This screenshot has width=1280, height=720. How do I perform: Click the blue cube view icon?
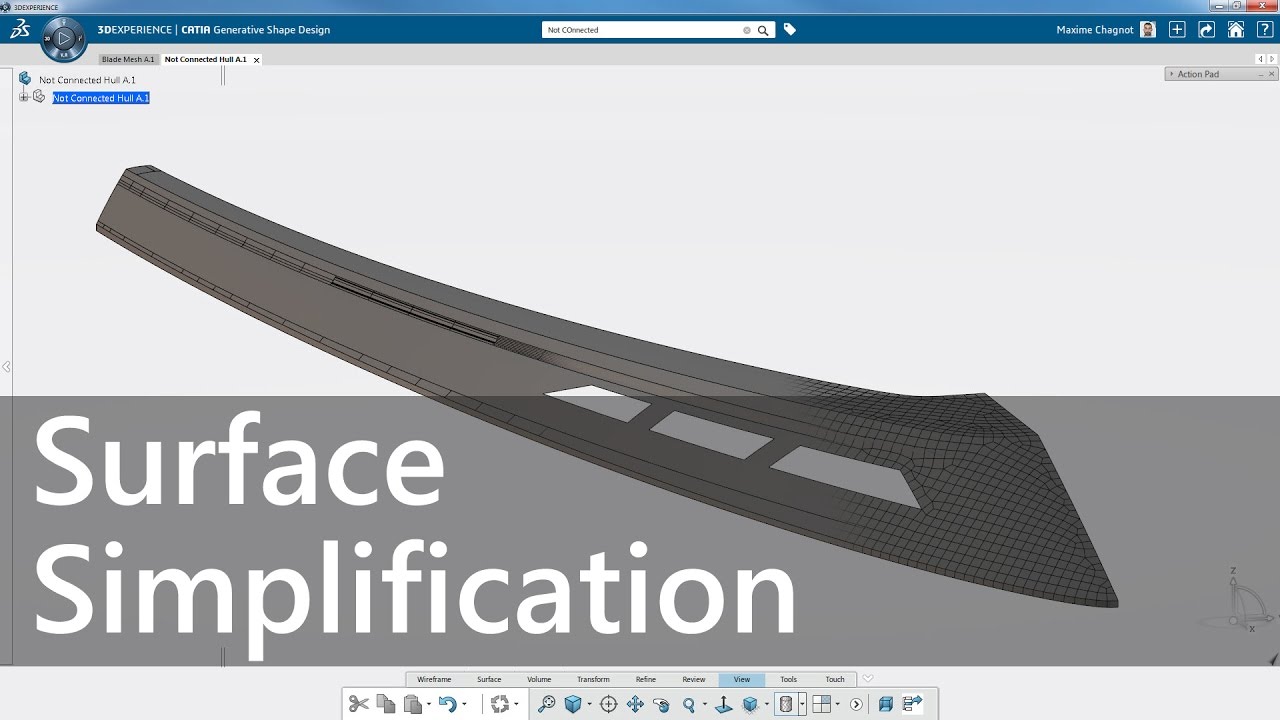573,704
